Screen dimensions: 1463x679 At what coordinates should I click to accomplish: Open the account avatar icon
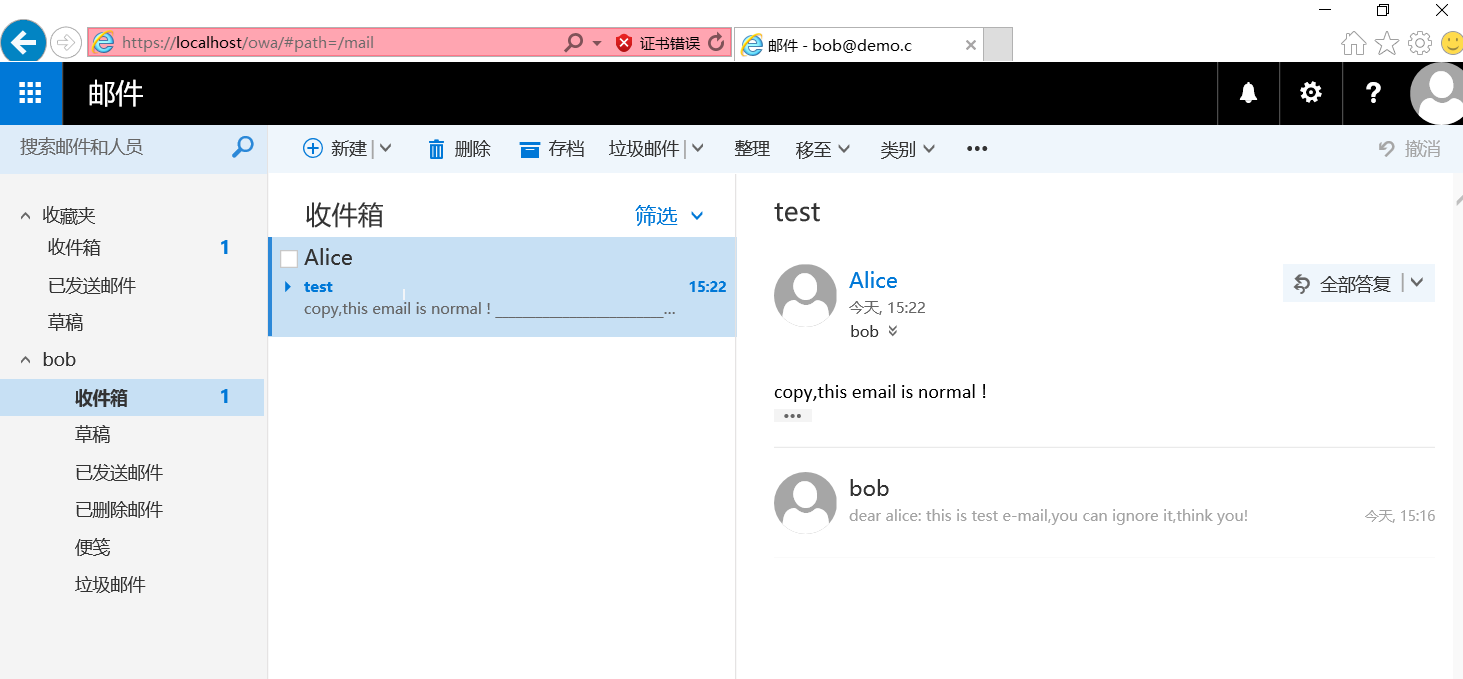(x=1437, y=93)
